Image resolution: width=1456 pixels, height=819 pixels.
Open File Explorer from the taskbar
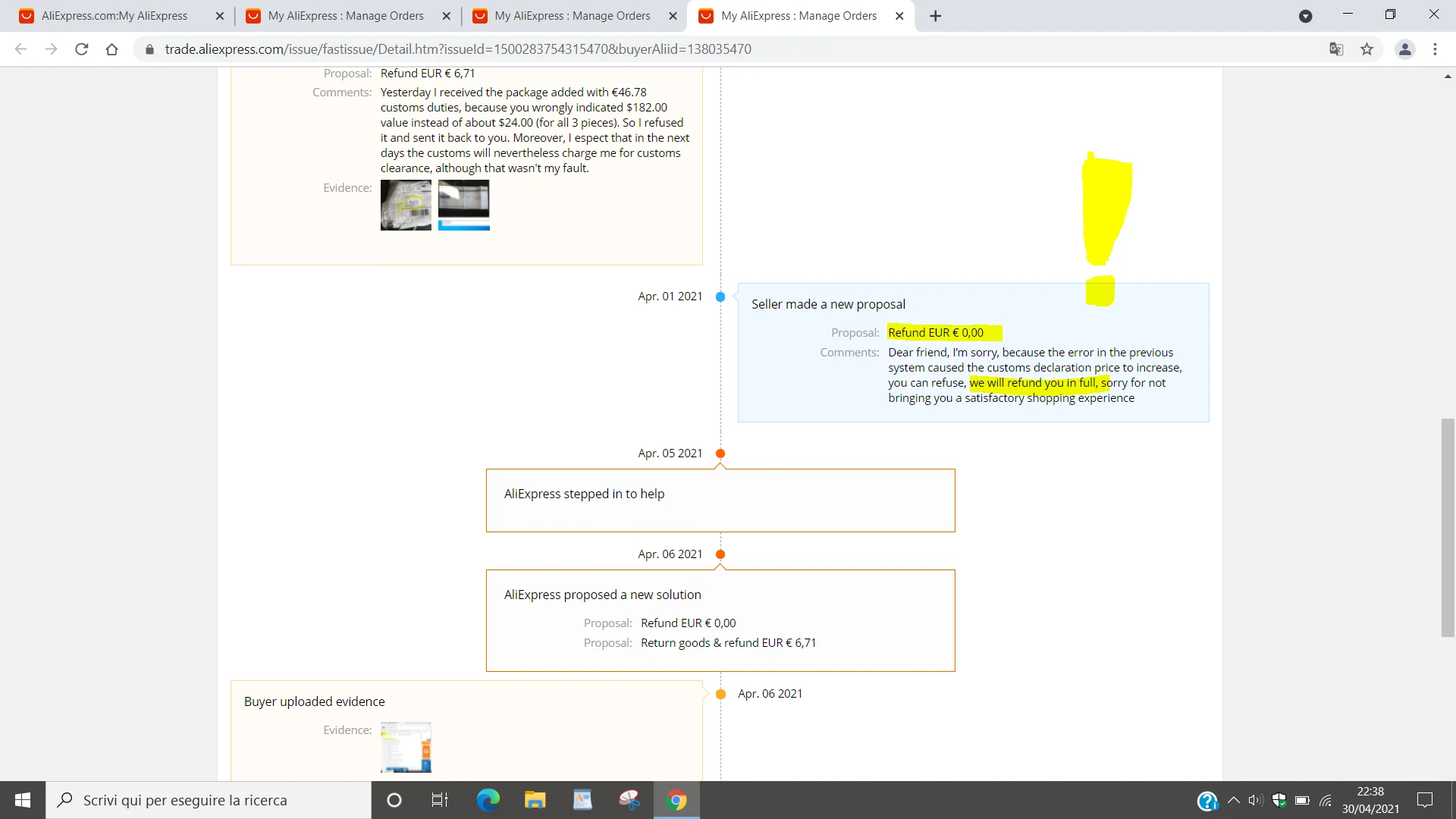coord(535,800)
